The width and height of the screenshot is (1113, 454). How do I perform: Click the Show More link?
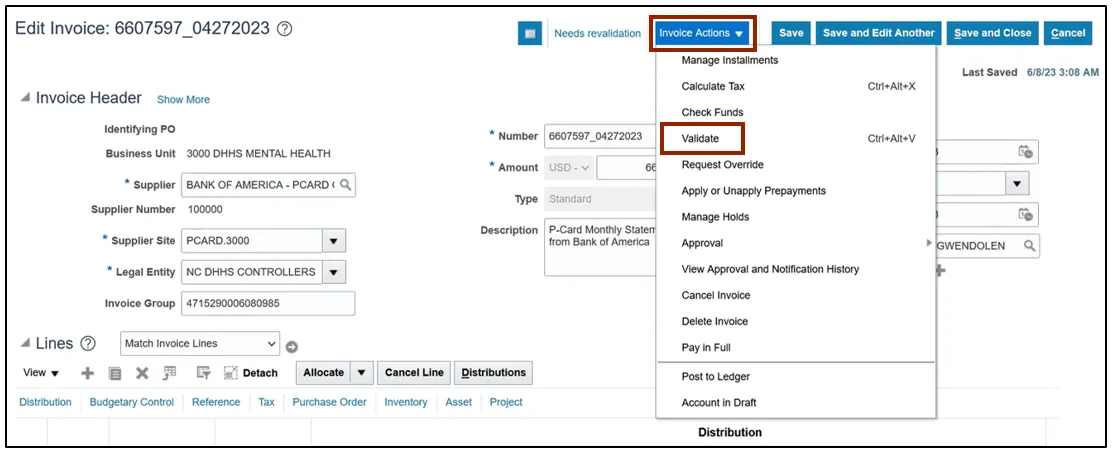183,100
